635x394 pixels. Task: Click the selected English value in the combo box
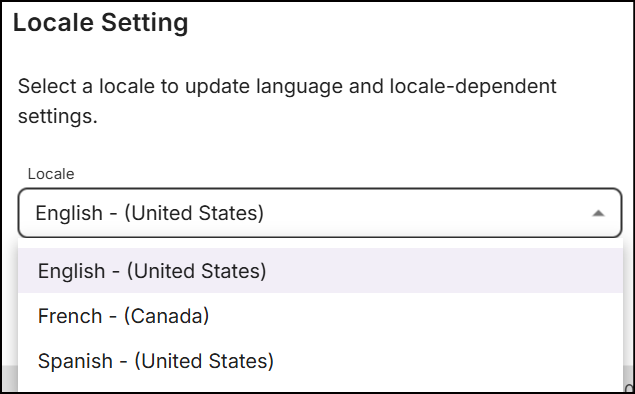[149, 213]
